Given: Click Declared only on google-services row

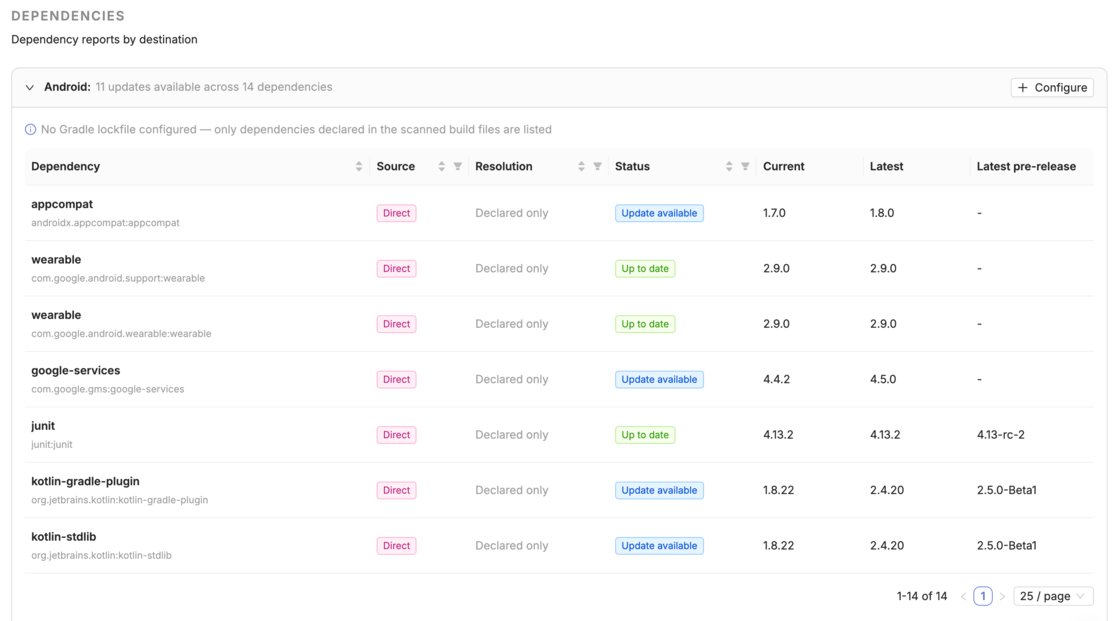Looking at the screenshot, I should tap(512, 379).
